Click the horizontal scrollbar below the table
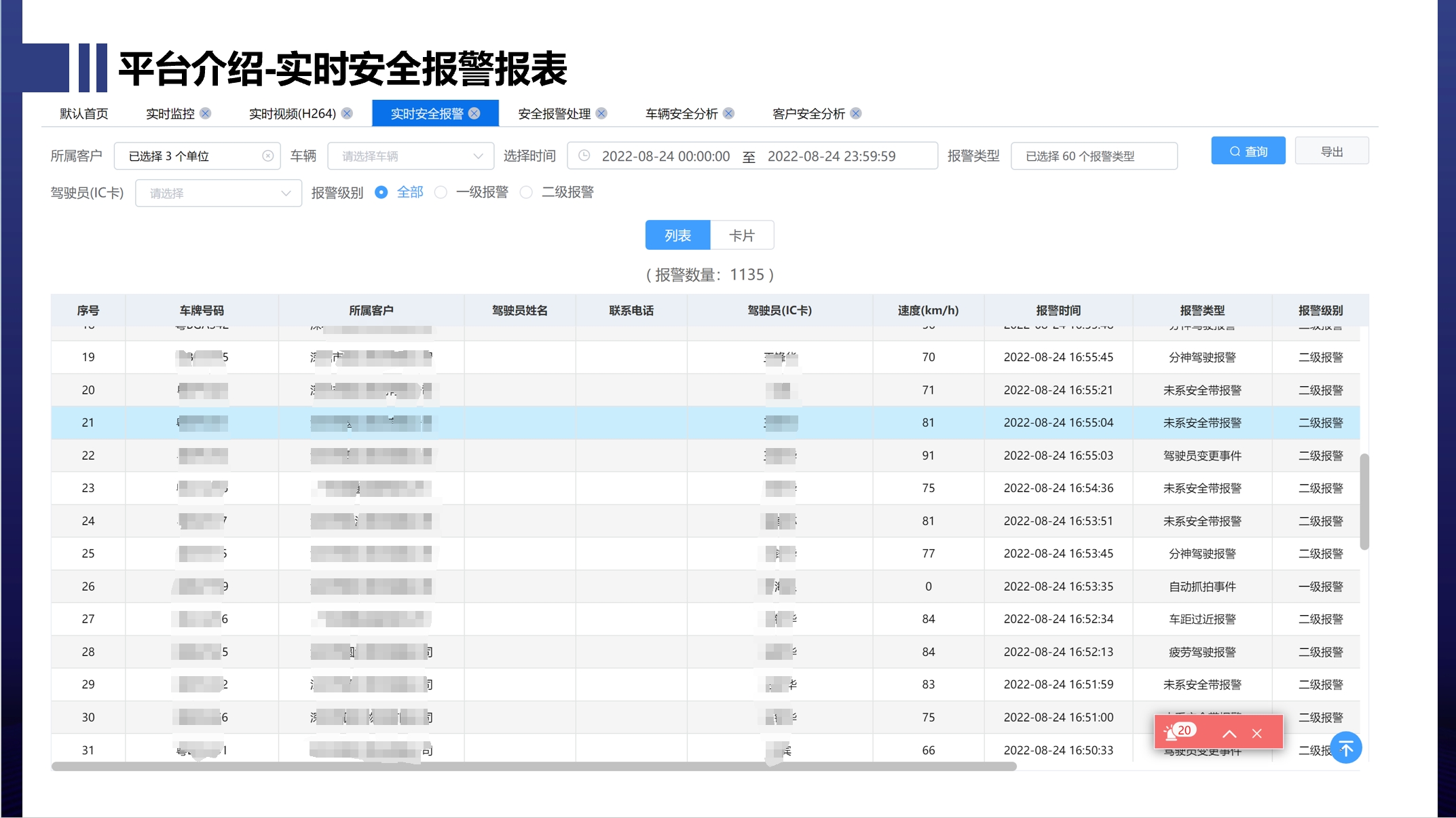 (x=534, y=766)
